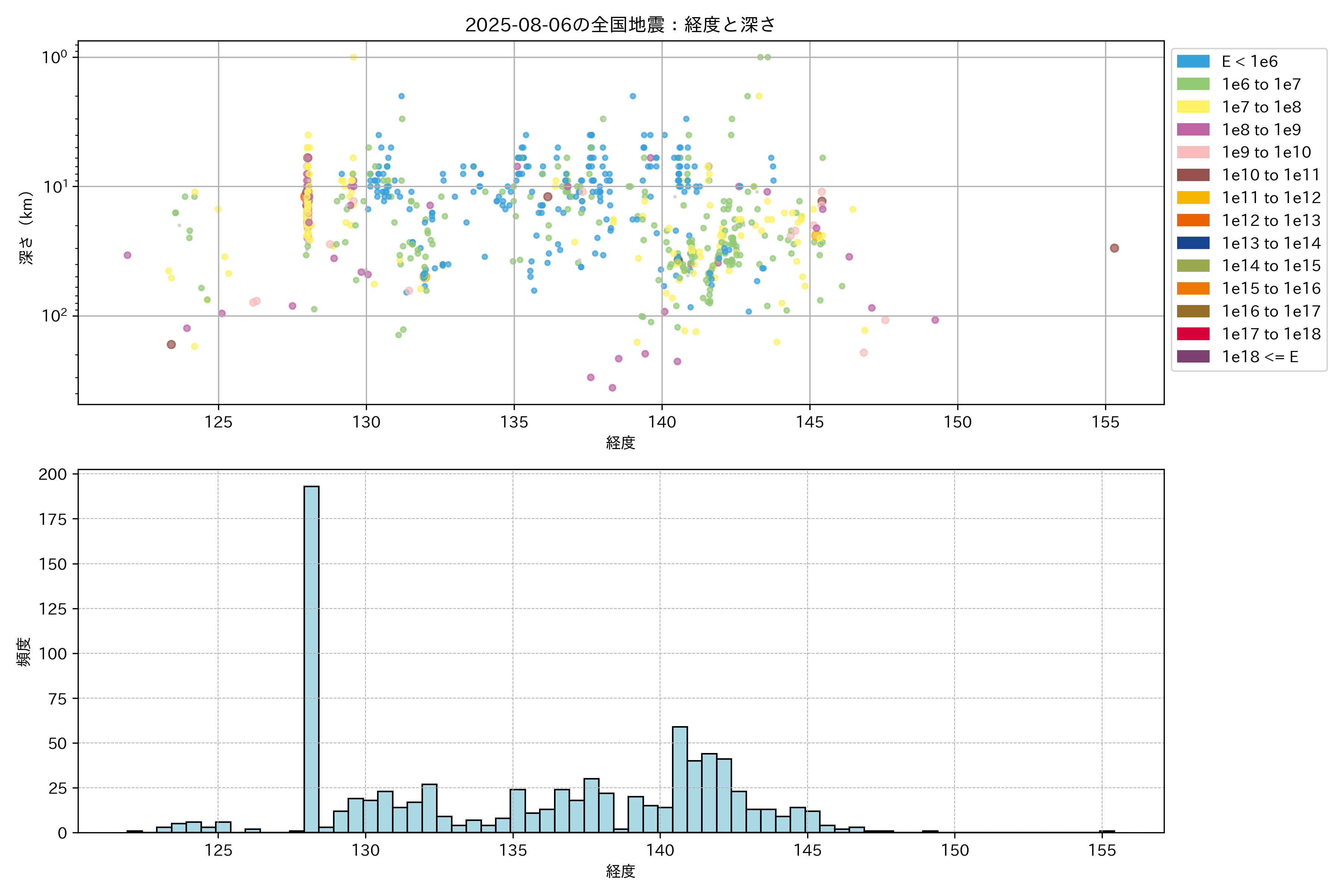Click the '1e15 to 1e16' legend label
The width and height of the screenshot is (1344, 896).
(1271, 289)
